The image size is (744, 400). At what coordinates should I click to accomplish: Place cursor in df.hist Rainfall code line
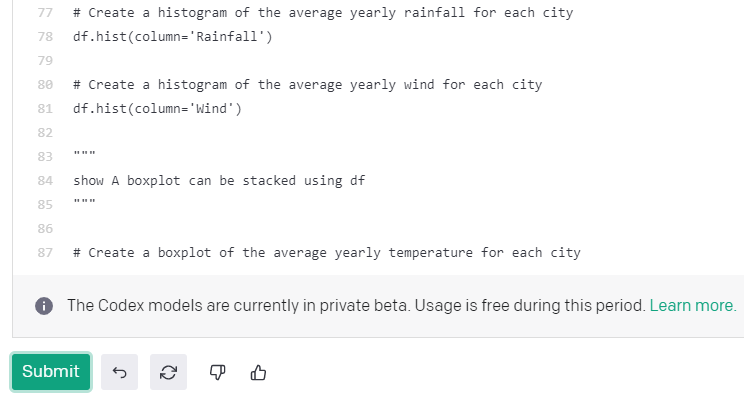coord(173,37)
